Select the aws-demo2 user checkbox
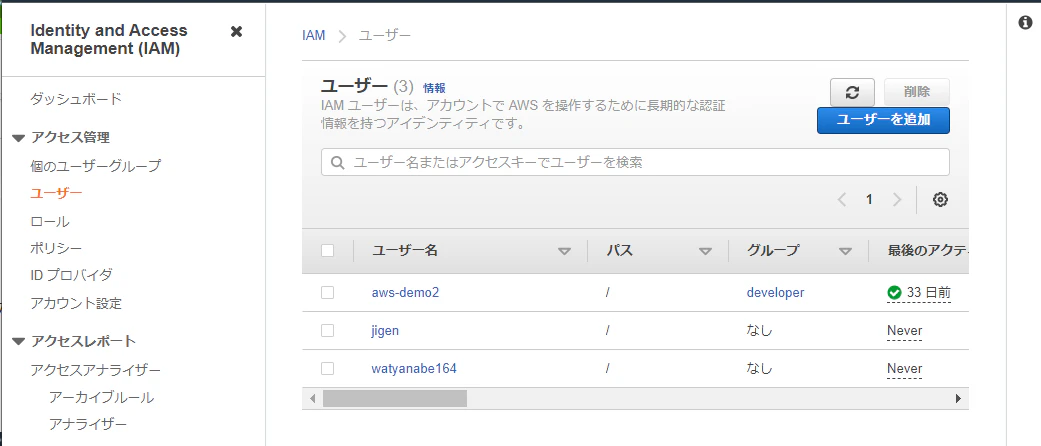Image resolution: width=1041 pixels, height=446 pixels. 327,293
